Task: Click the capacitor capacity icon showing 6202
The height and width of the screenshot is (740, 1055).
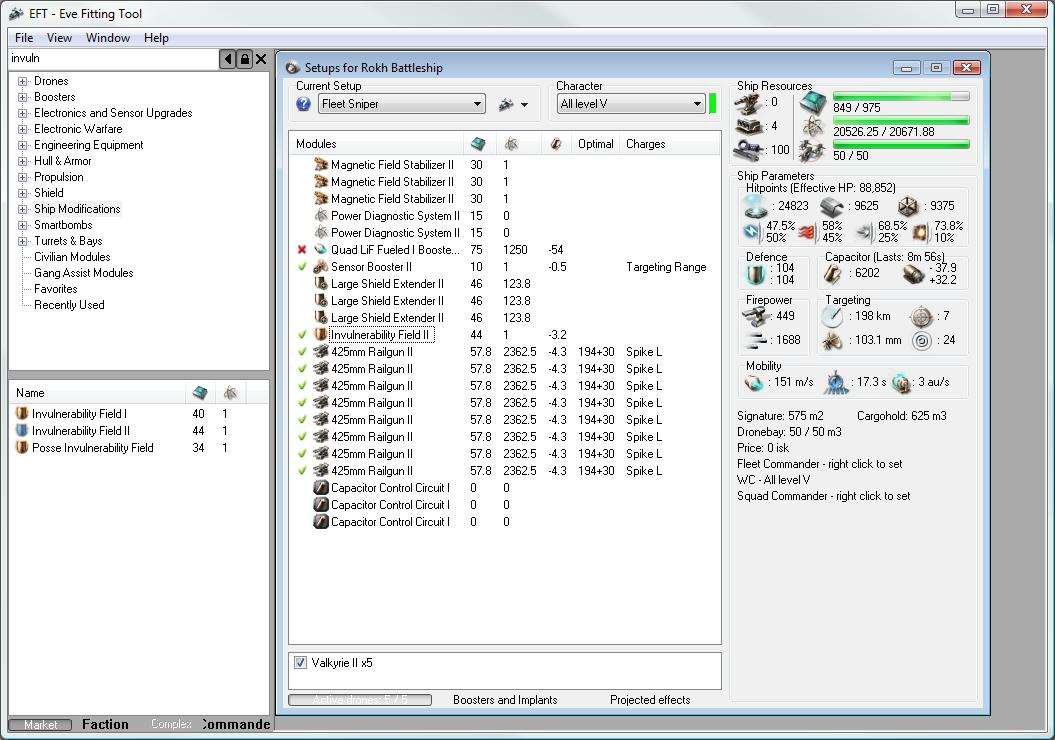Action: point(832,273)
